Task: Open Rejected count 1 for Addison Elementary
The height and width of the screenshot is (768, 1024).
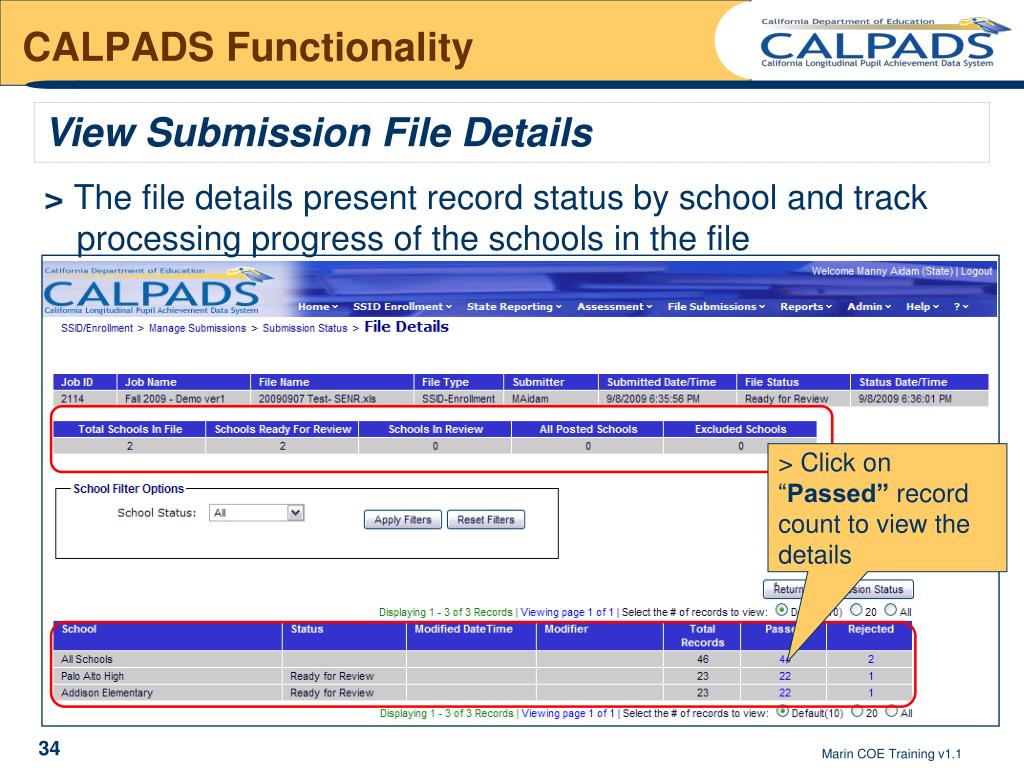Action: pos(871,693)
